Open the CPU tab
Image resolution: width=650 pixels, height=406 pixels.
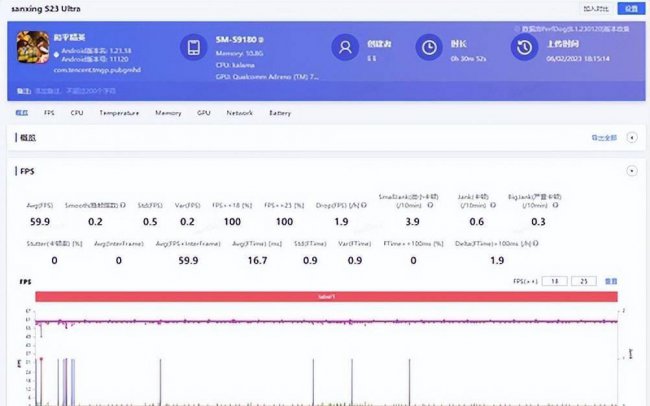pos(77,113)
